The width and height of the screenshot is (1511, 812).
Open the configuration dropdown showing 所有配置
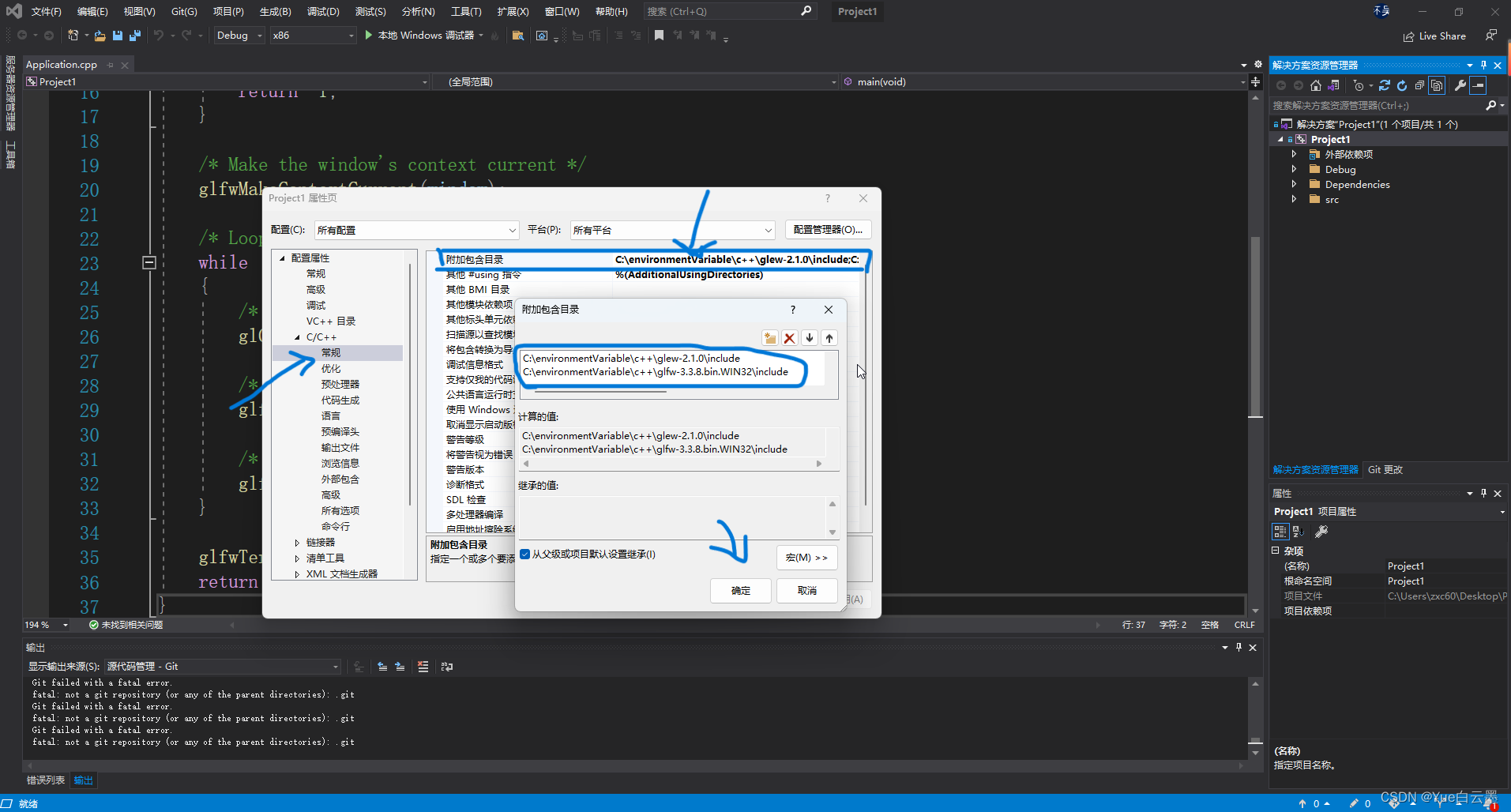(416, 230)
